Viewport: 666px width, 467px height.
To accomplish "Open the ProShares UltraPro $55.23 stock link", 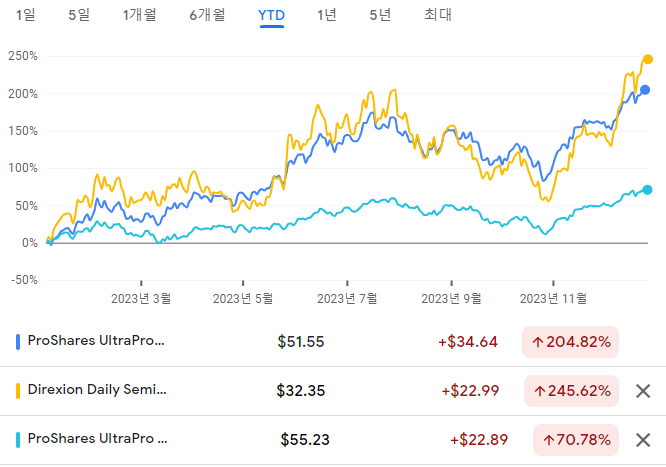I will tap(97, 439).
